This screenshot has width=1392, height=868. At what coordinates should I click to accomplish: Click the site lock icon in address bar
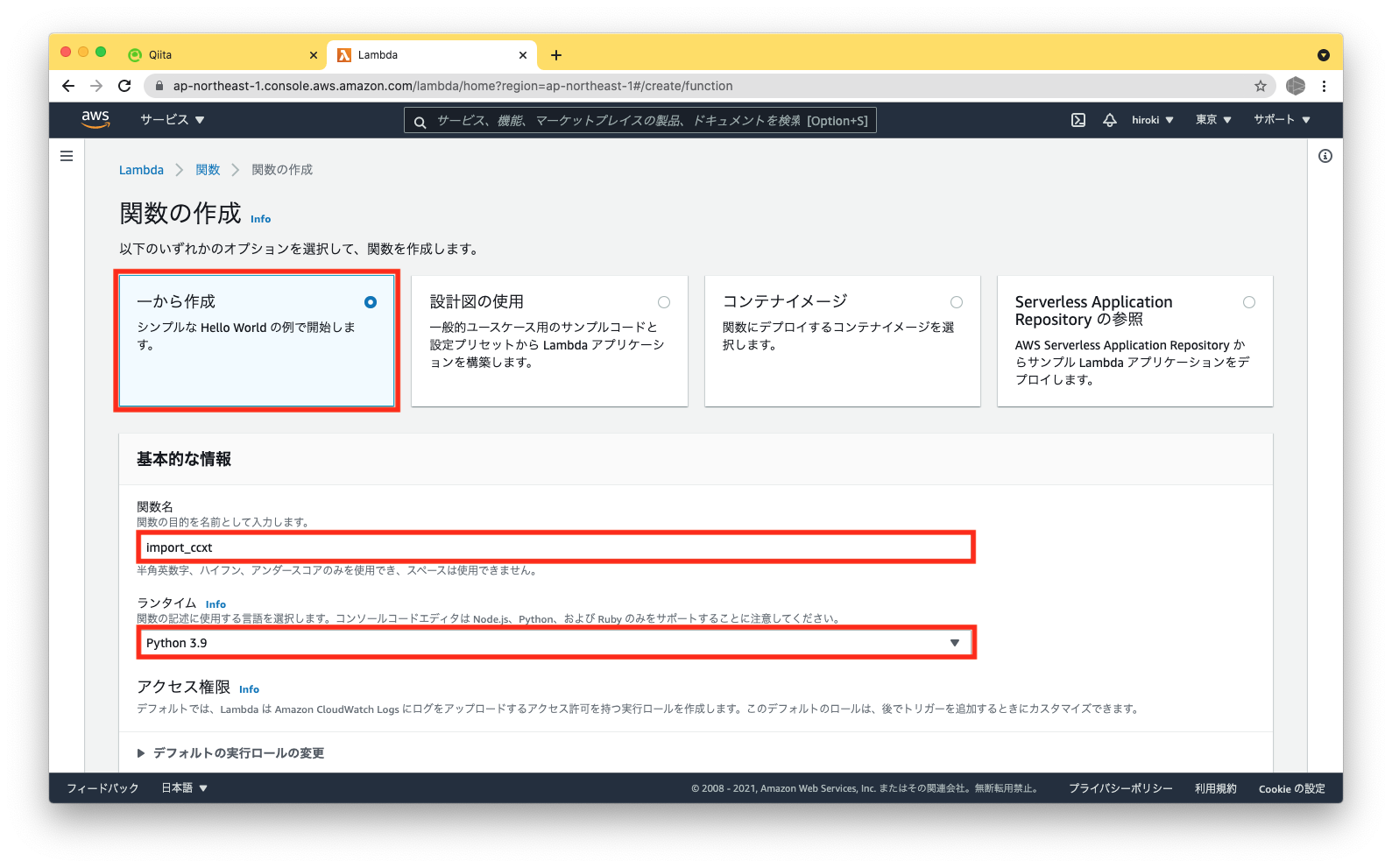point(159,86)
